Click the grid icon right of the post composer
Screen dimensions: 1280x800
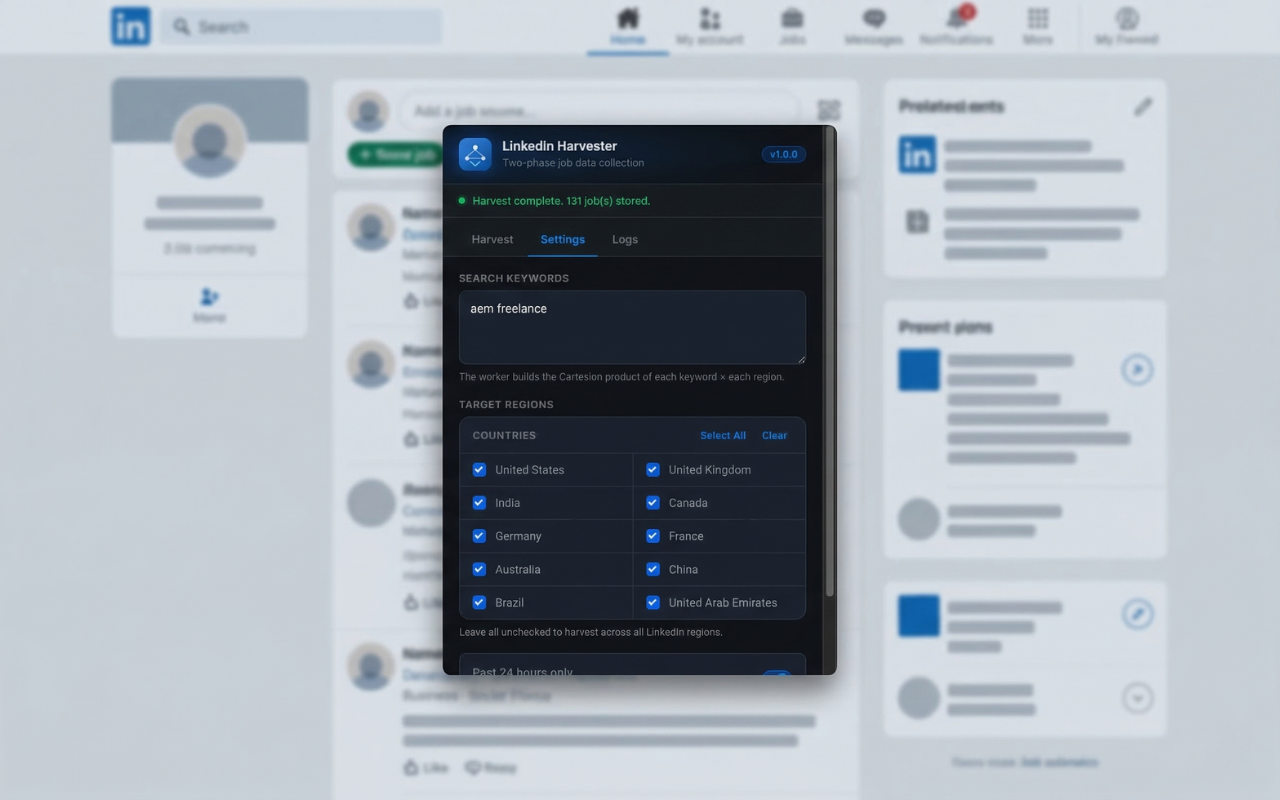point(828,110)
